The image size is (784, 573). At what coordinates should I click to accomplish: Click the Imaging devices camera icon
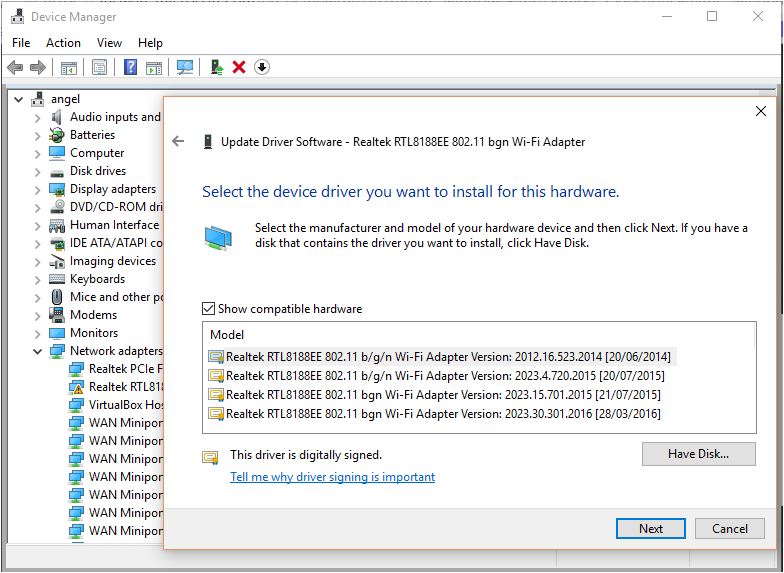[57, 261]
